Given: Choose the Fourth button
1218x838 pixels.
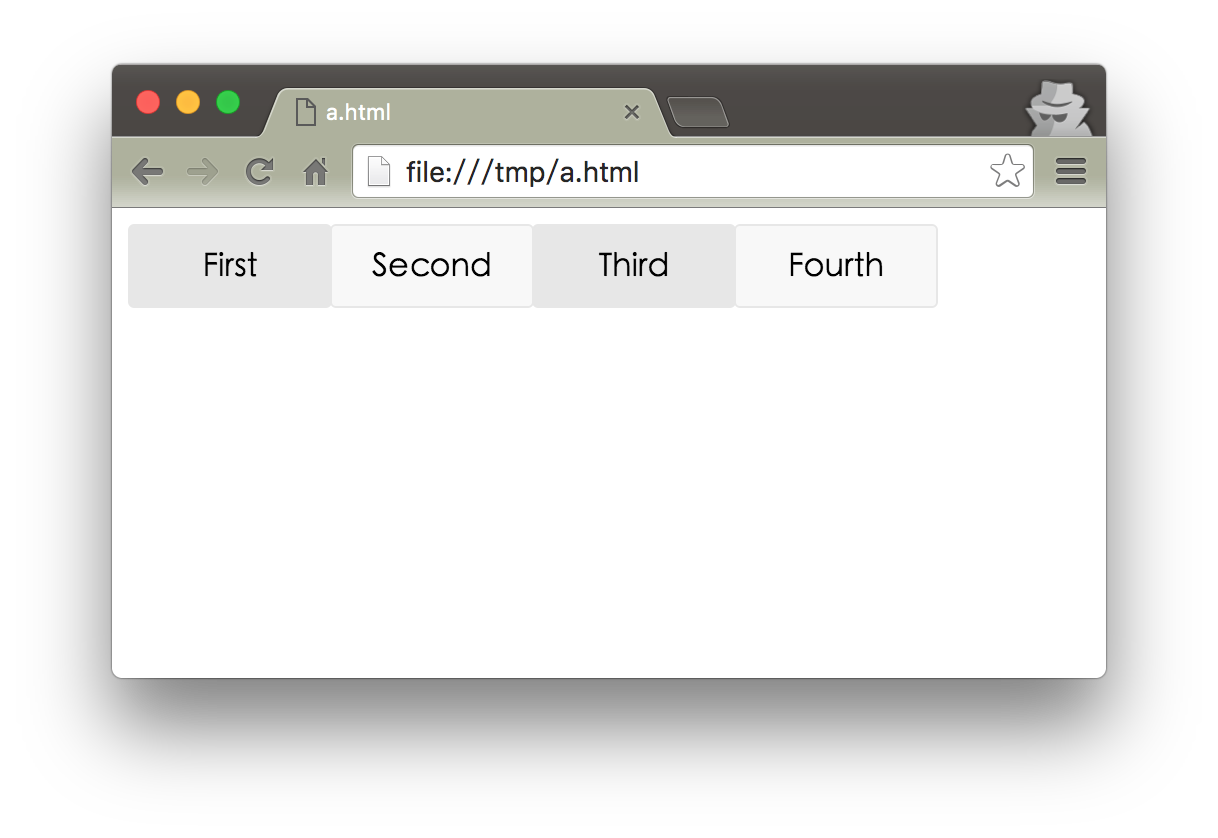Looking at the screenshot, I should pyautogui.click(x=836, y=266).
